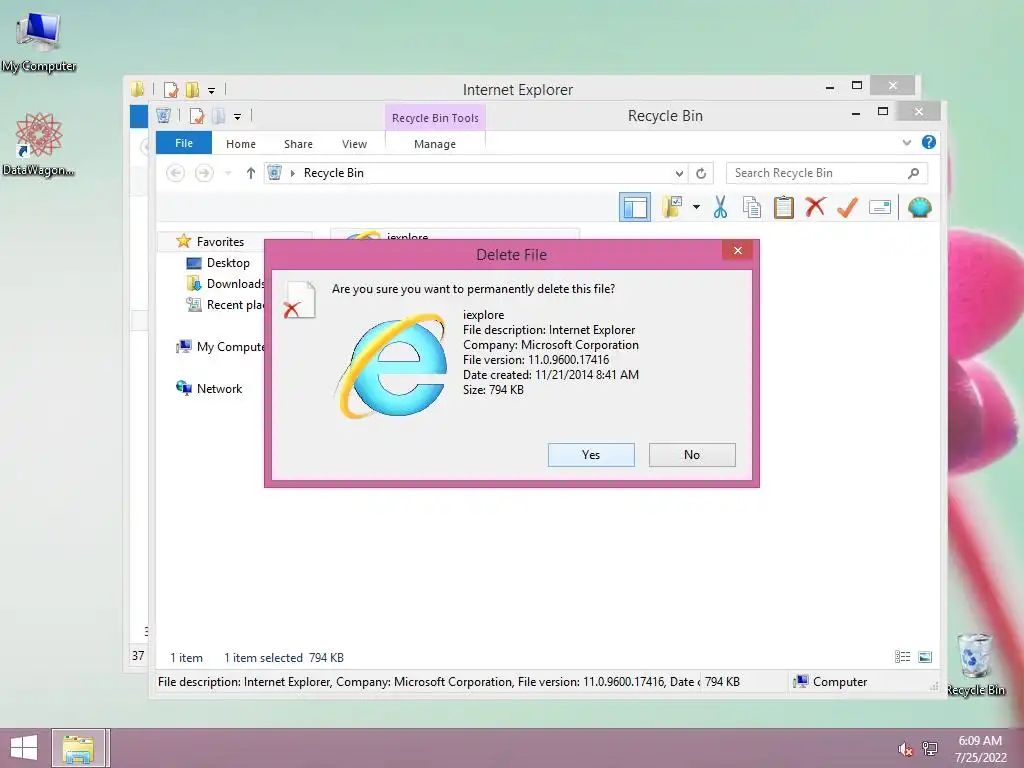Click New folder icon in Internet Explorer window title bar

point(192,89)
